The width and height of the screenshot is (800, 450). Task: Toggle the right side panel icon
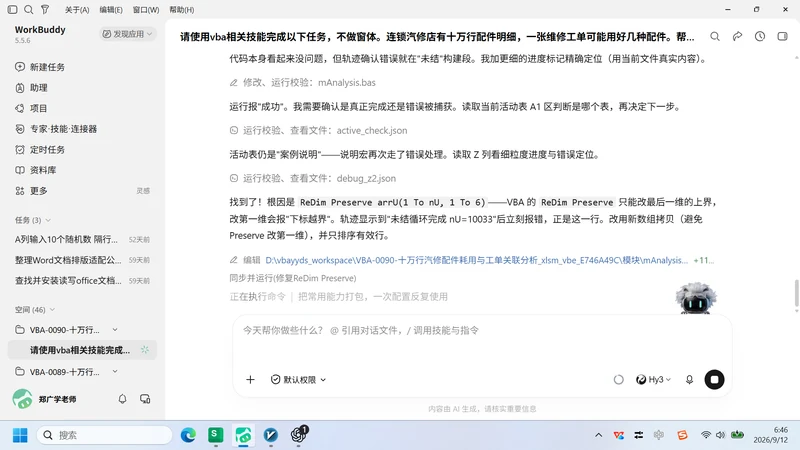782,36
